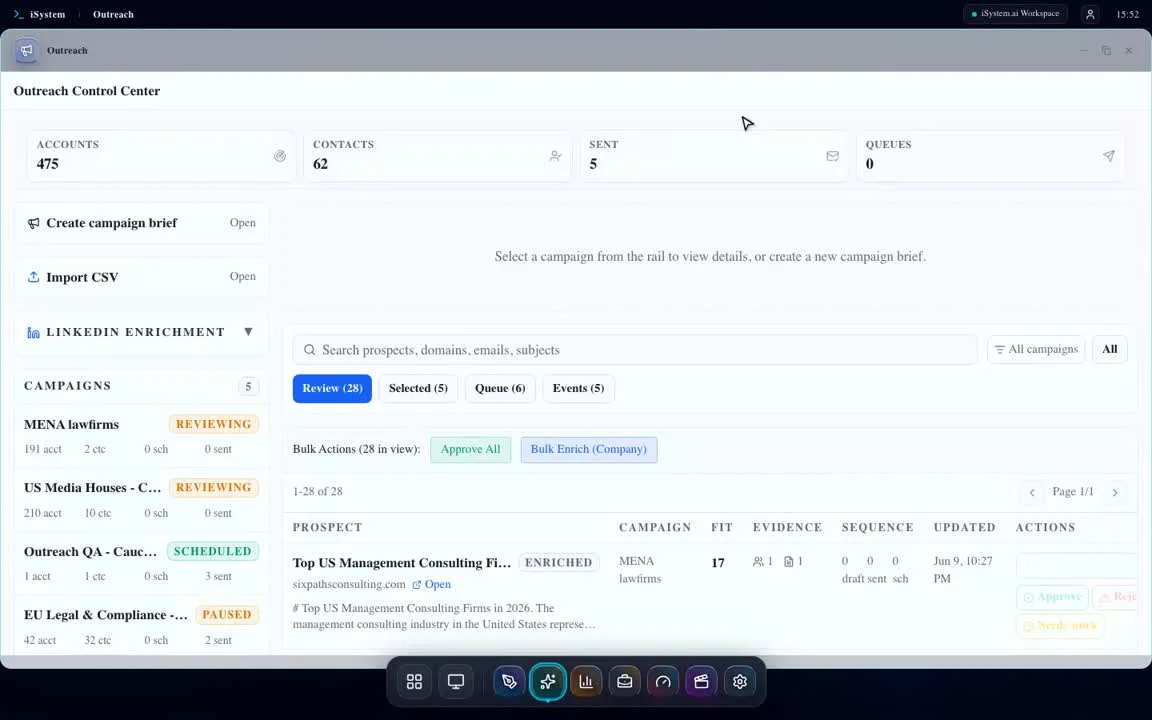
Task: Click the LinkedIn Enrichment icon
Action: pyautogui.click(x=34, y=333)
